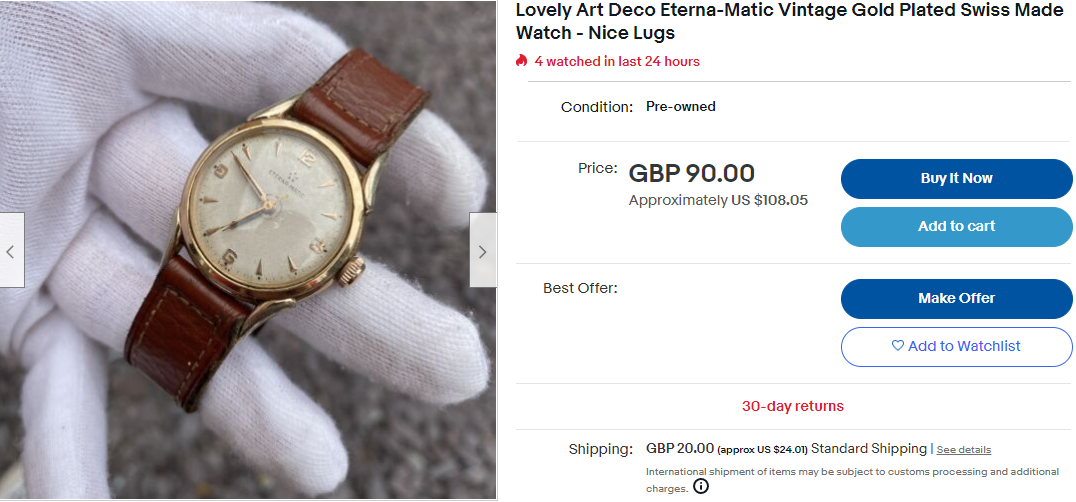
Task: Click the heart icon on Add to Watchlist
Action: click(897, 346)
